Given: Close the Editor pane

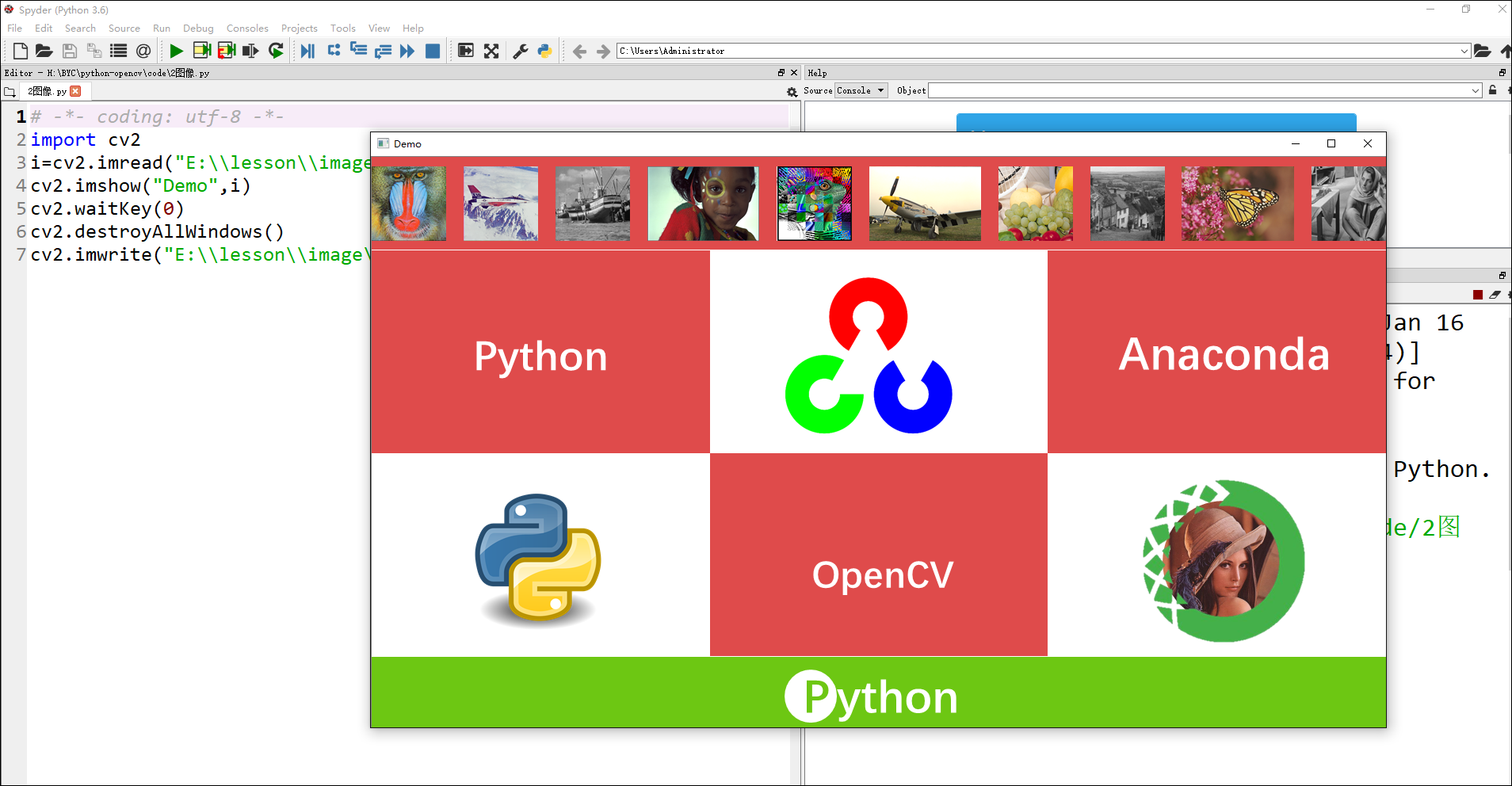Looking at the screenshot, I should (x=794, y=73).
